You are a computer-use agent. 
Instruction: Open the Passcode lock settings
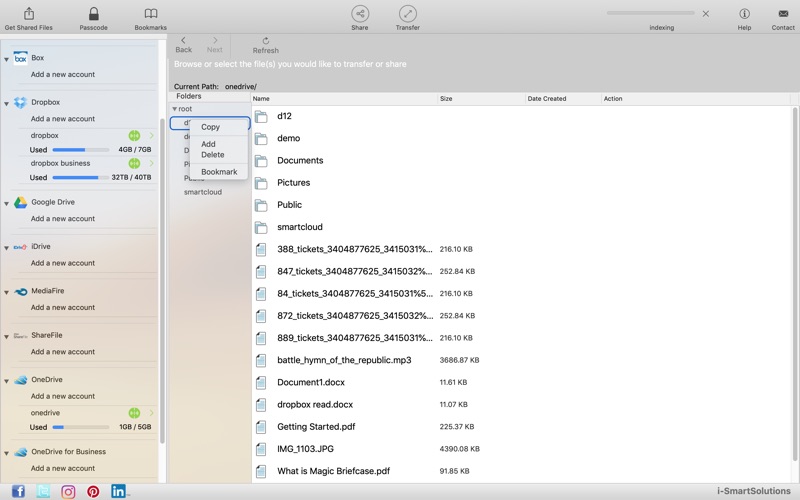pos(93,14)
